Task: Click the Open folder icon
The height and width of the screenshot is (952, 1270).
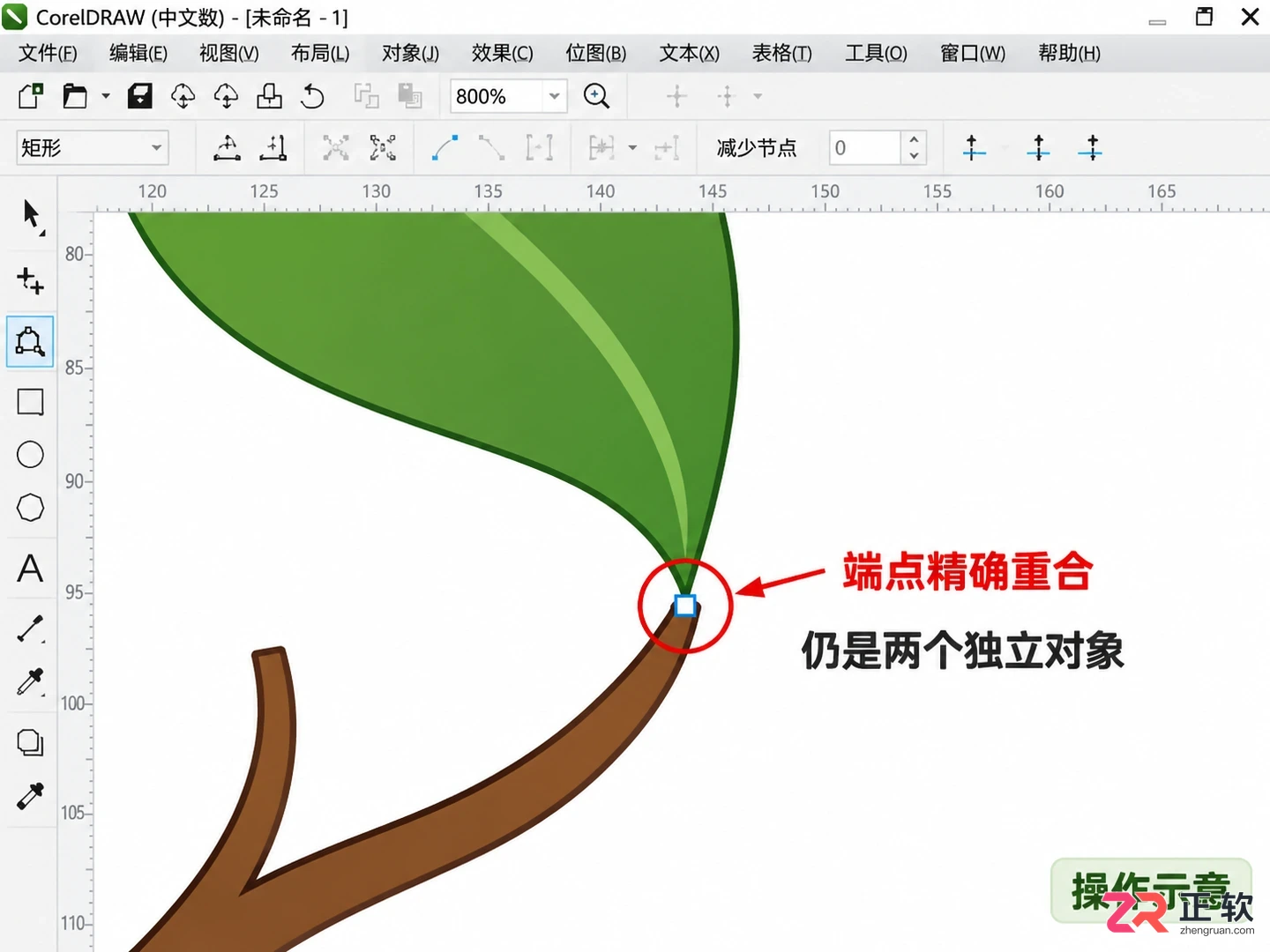Action: (75, 95)
